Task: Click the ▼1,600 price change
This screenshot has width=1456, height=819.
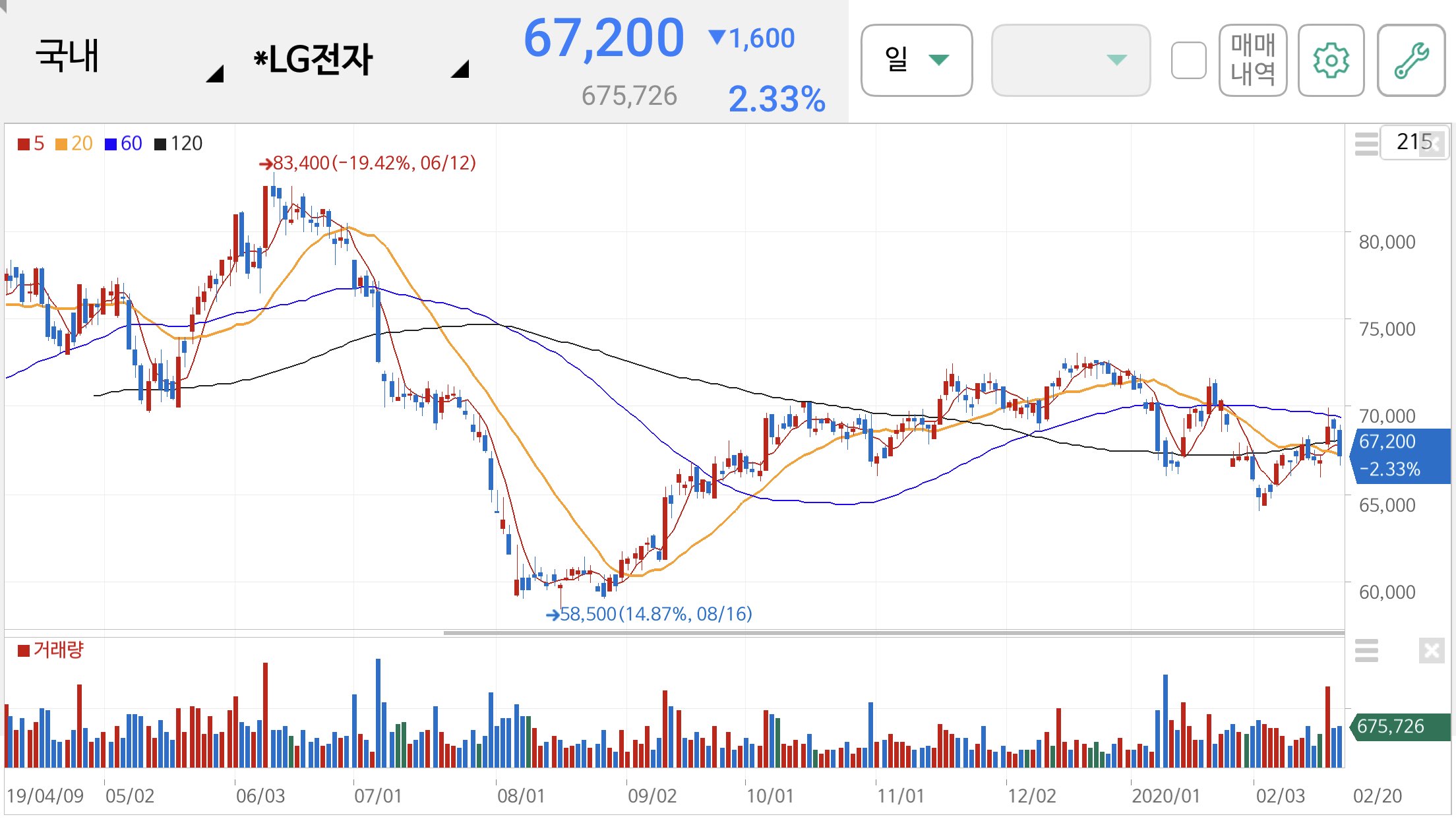Action: tap(752, 38)
